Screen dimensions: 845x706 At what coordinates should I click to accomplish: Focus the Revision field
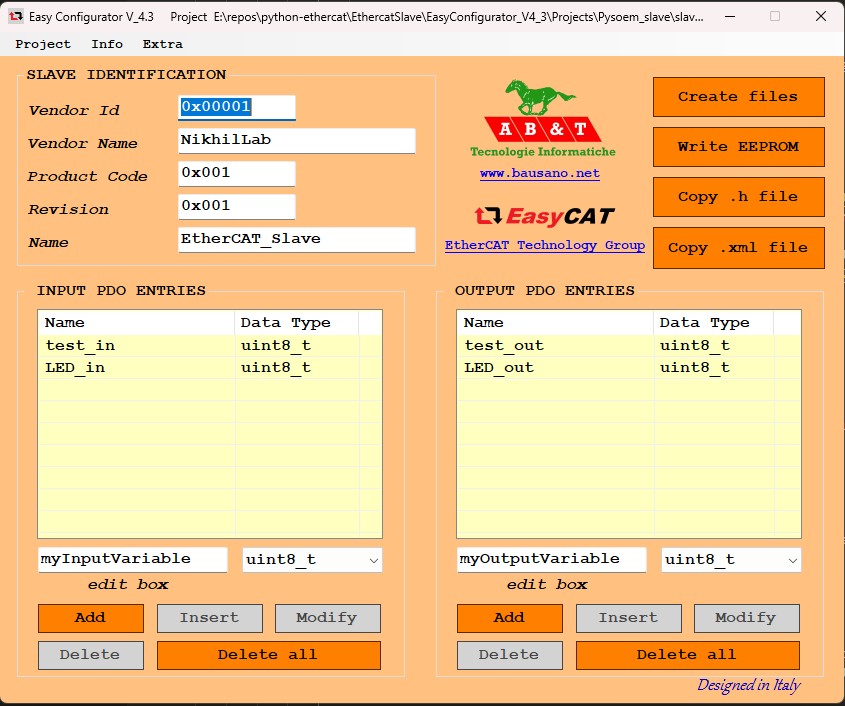click(237, 206)
